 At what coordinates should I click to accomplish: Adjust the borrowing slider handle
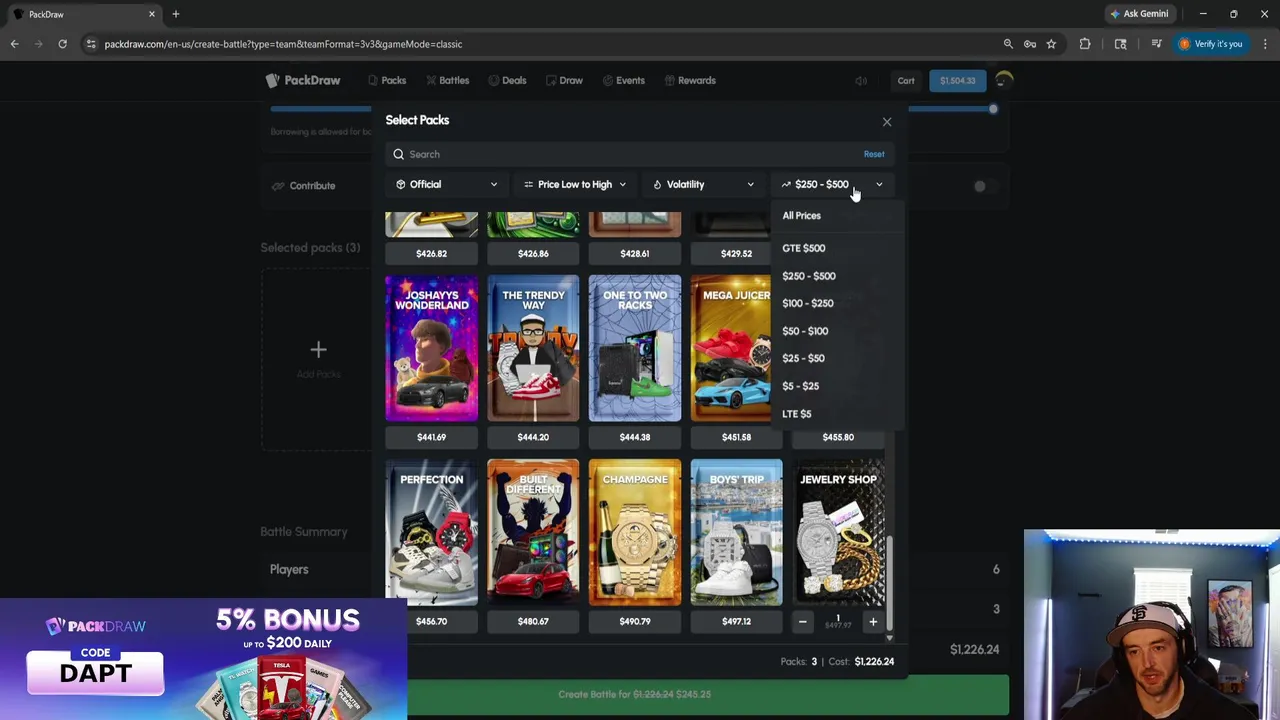click(993, 109)
